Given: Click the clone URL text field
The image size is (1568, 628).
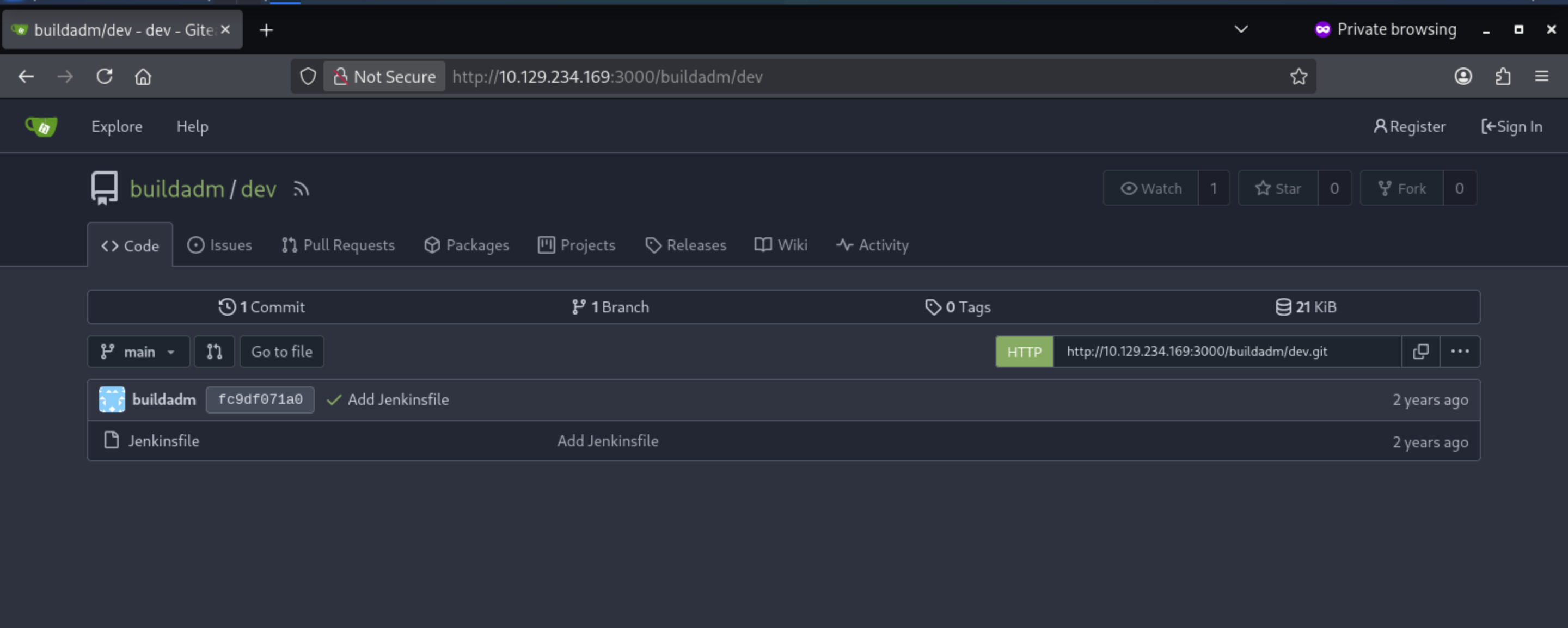Looking at the screenshot, I should (1227, 352).
